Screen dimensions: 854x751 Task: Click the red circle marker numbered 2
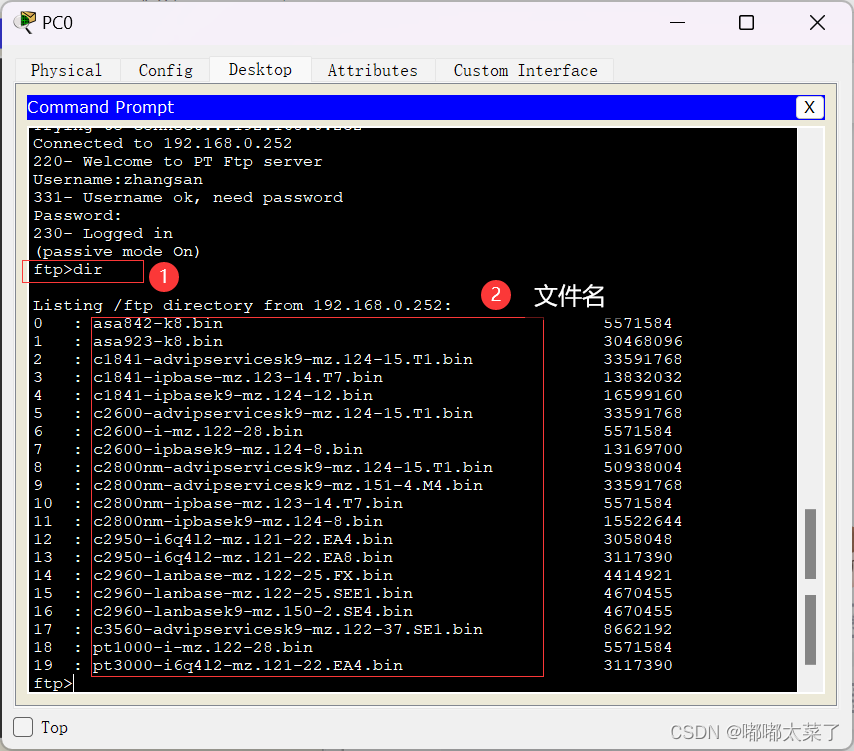(x=496, y=296)
